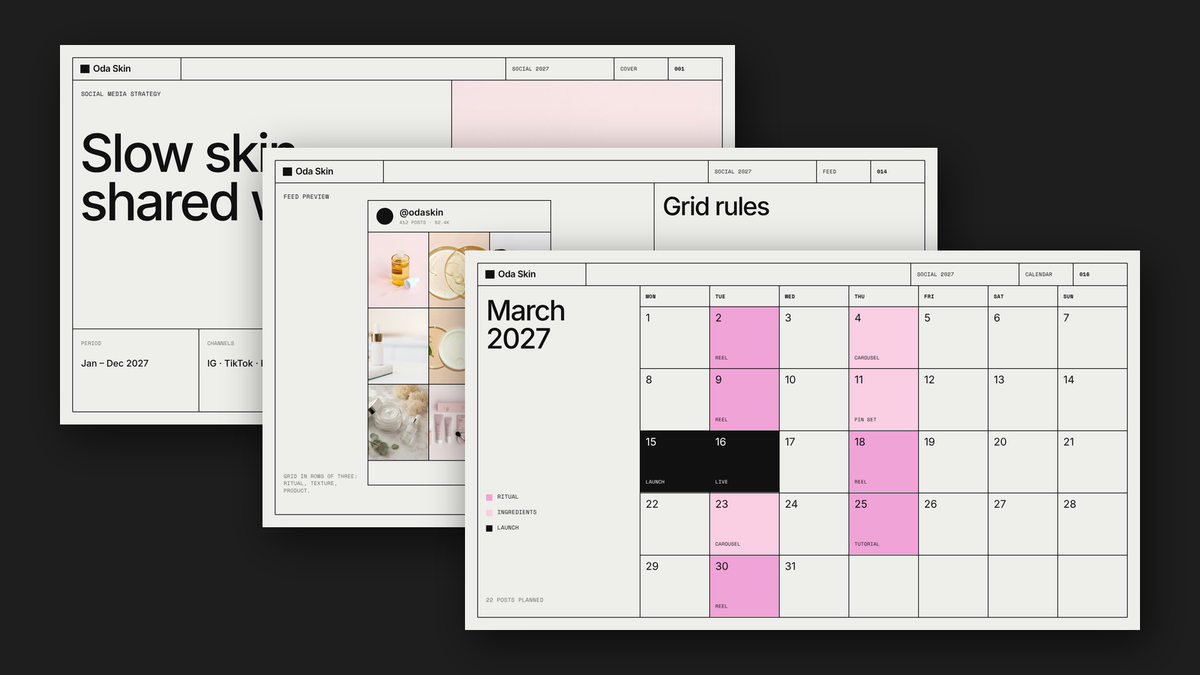Select the "@odaskin" handle text
This screenshot has width=1200, height=675.
coord(421,212)
